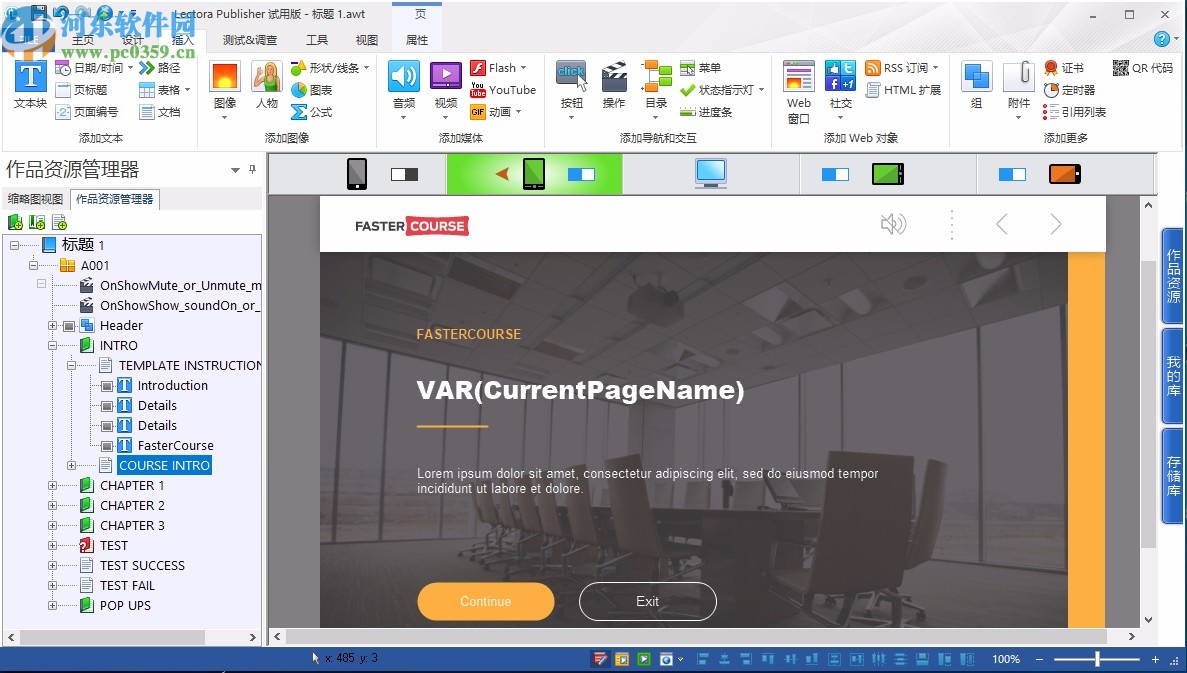The height and width of the screenshot is (673, 1187).
Task: Switch to Thumbnail View (缩略图视图) tab
Action: [36, 199]
